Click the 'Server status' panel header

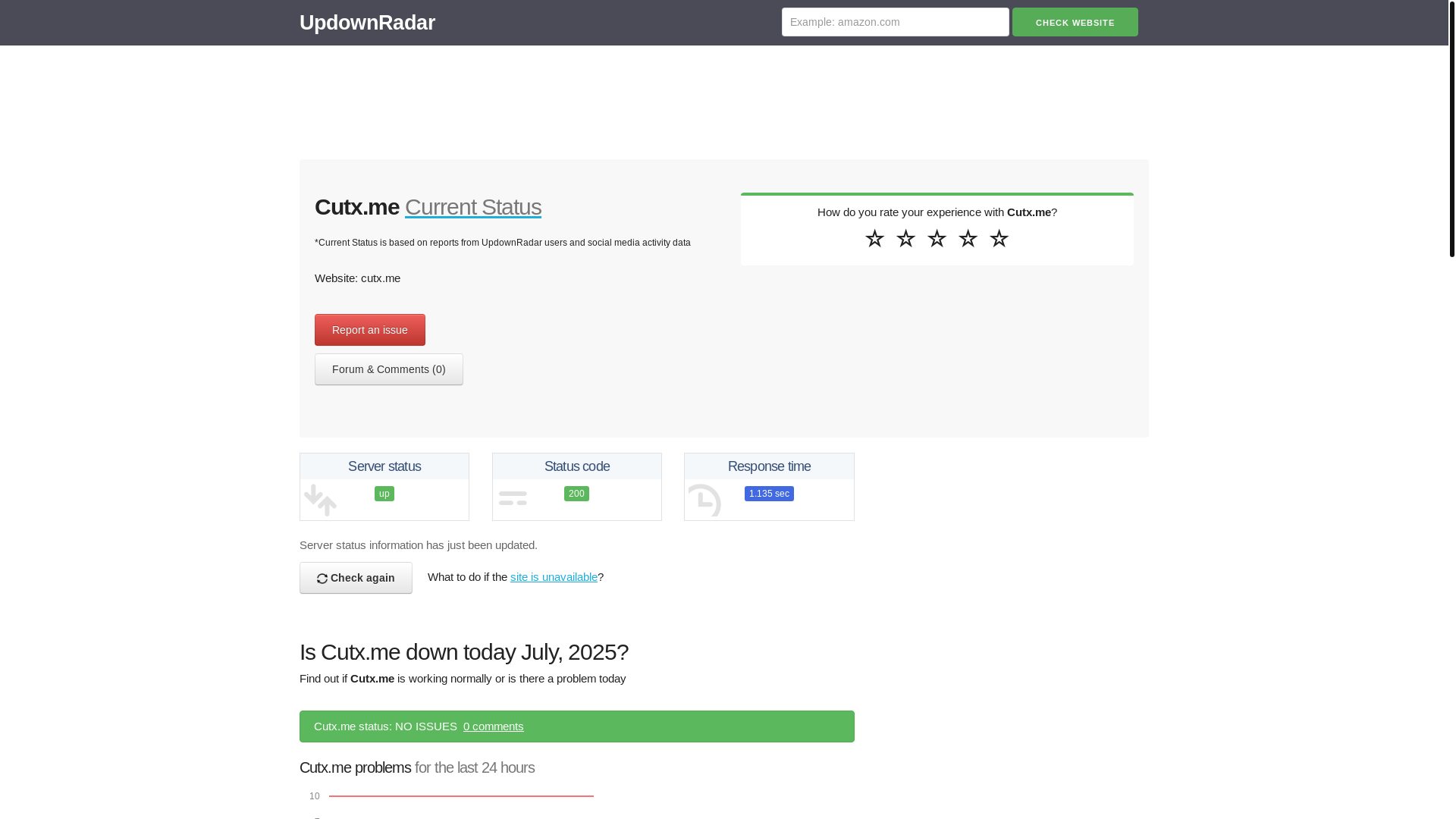(x=384, y=466)
